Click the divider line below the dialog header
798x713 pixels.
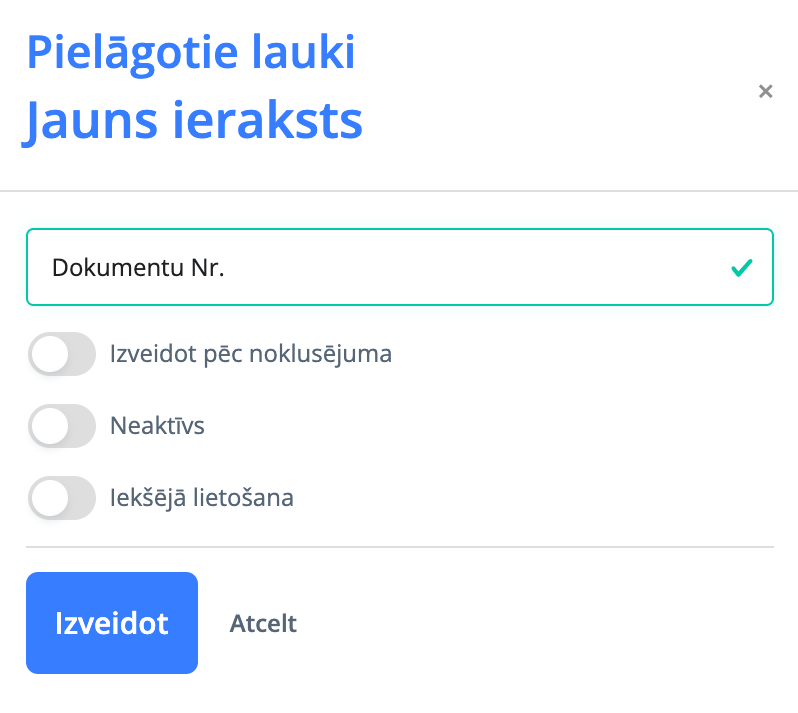tap(400, 190)
